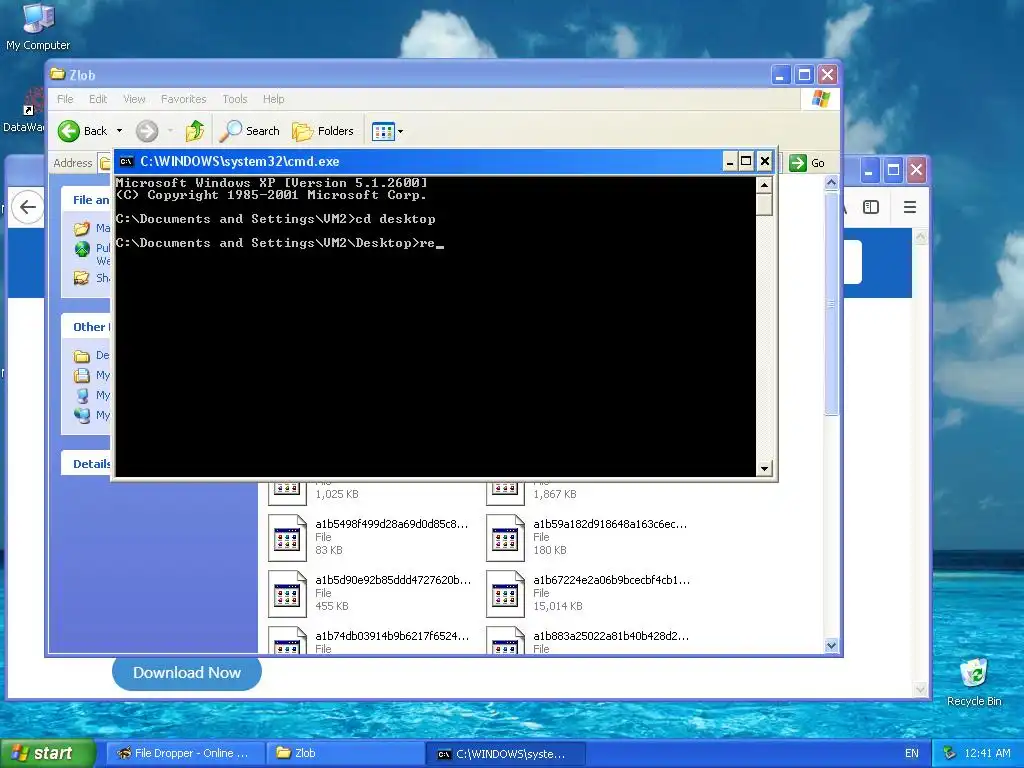The height and width of the screenshot is (768, 1024).
Task: Open the Favorites menu in Zlob
Action: pyautogui.click(x=184, y=99)
